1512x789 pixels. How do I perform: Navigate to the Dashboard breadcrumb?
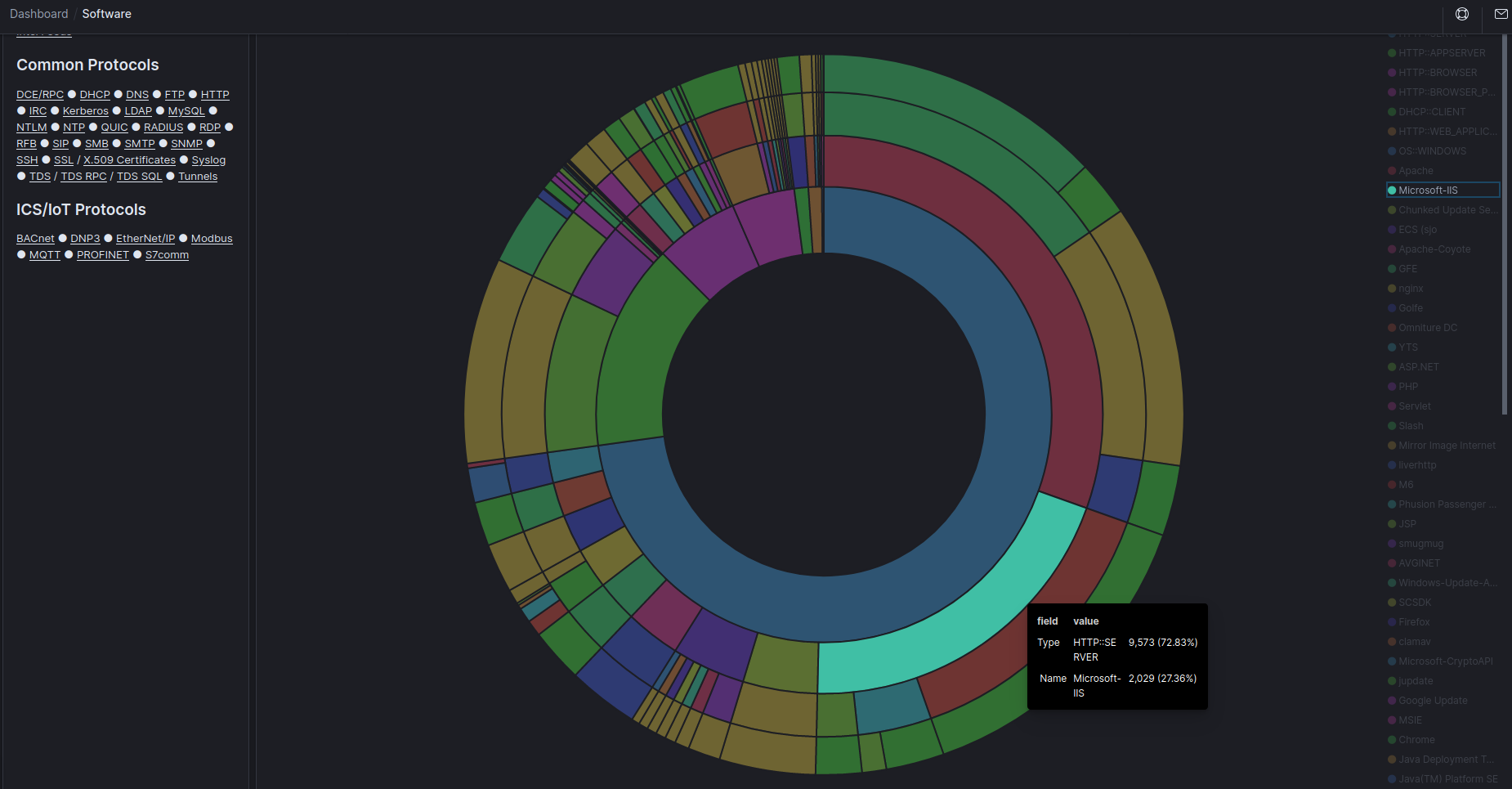pyautogui.click(x=38, y=13)
